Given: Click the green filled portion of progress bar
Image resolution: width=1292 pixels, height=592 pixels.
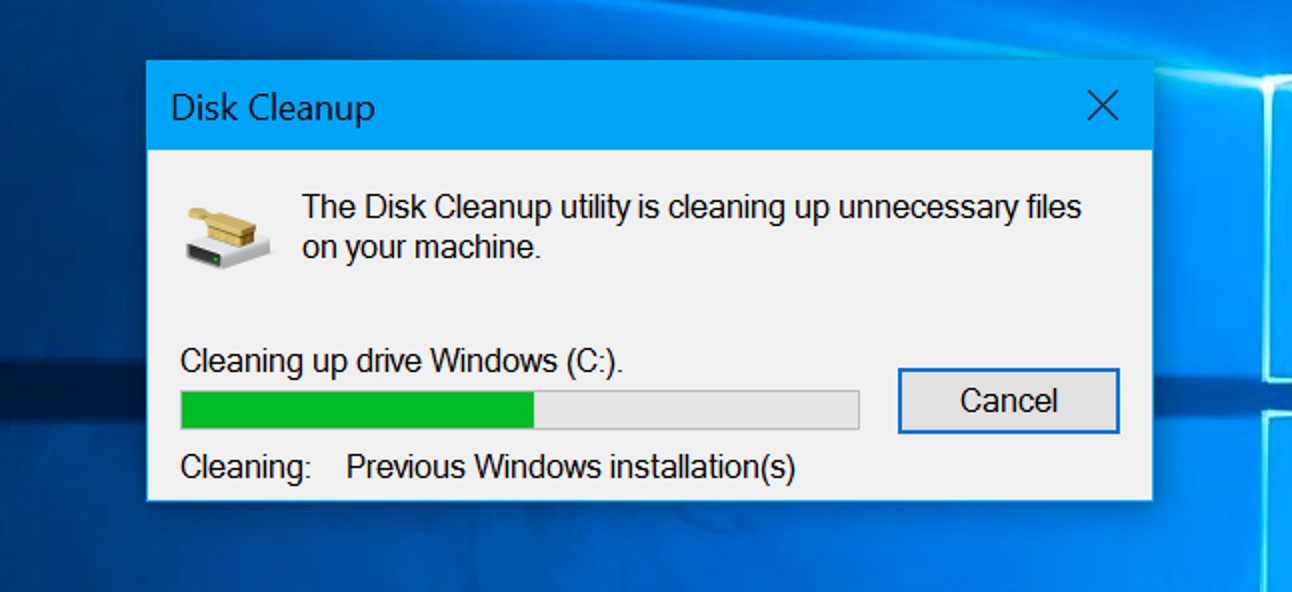Looking at the screenshot, I should pyautogui.click(x=357, y=410).
